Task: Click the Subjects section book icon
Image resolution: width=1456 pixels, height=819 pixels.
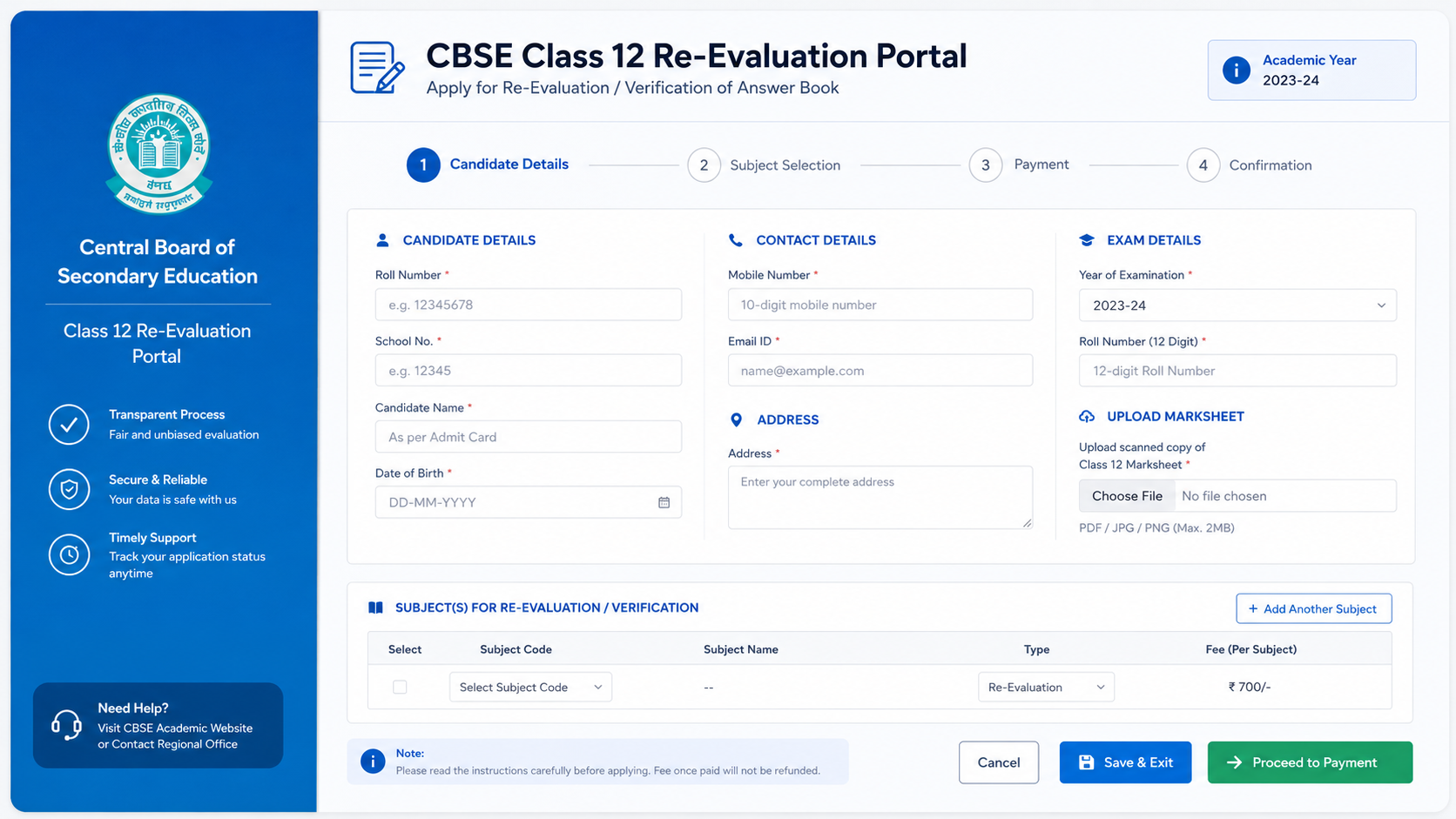Action: coord(375,608)
